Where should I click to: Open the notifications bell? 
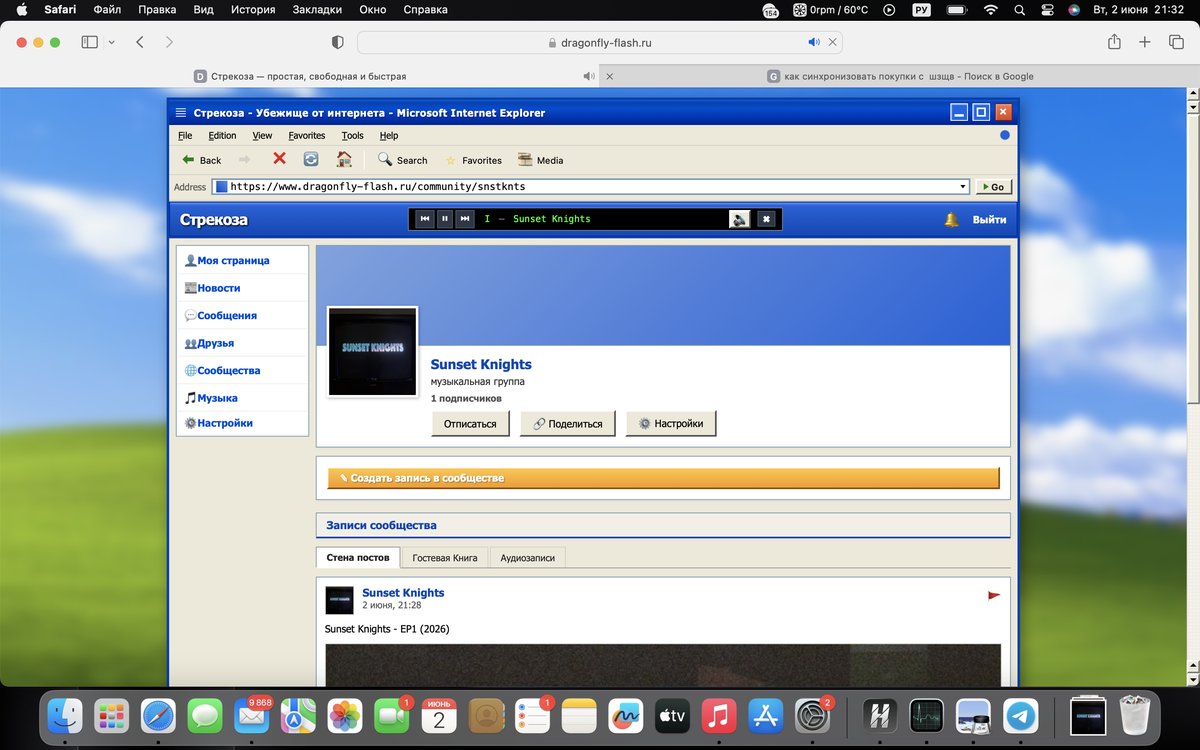951,220
